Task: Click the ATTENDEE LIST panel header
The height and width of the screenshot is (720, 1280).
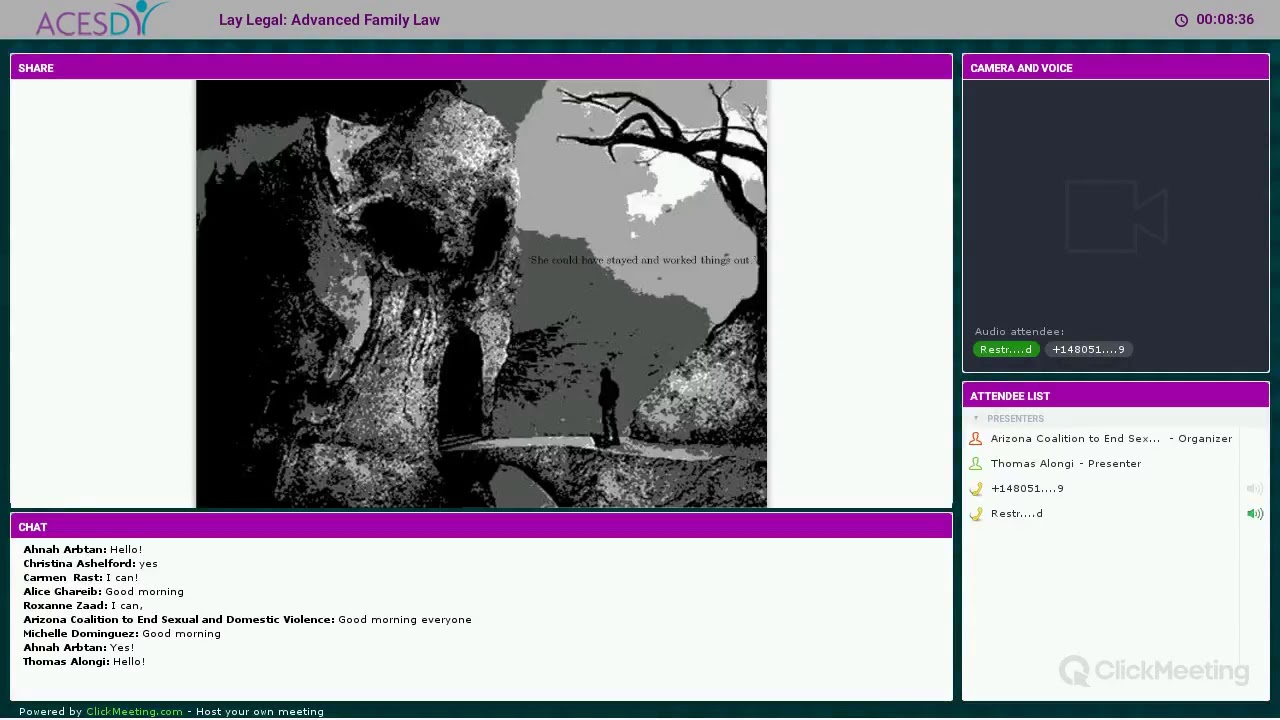Action: tap(1116, 396)
